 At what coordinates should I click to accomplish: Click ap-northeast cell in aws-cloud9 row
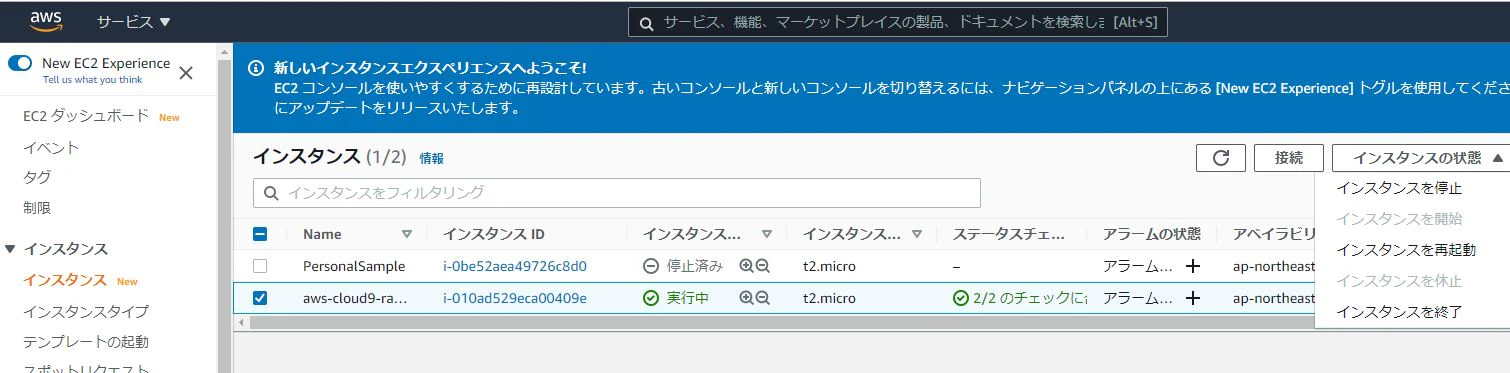[x=1273, y=298]
